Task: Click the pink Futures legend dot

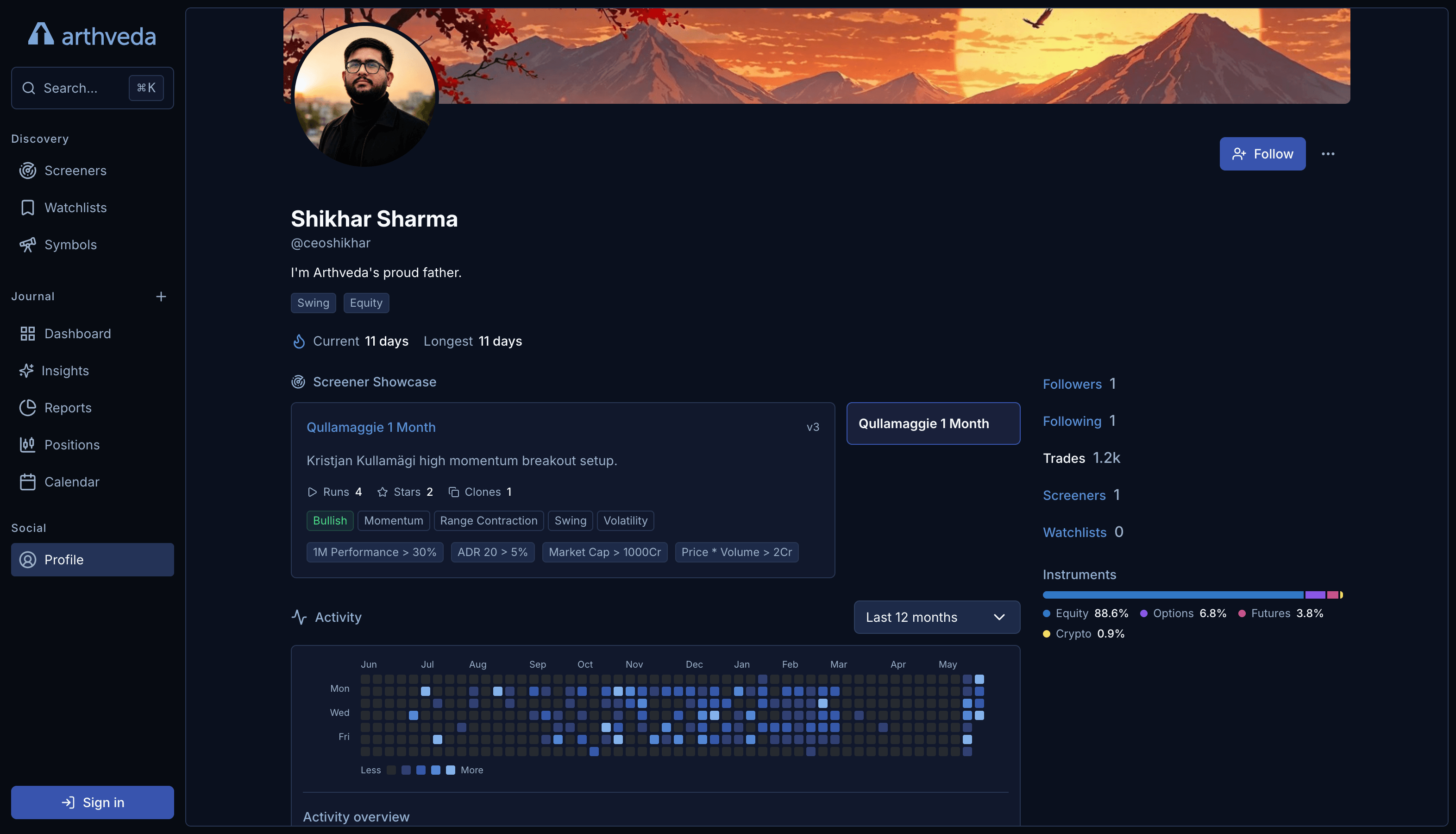Action: point(1242,613)
